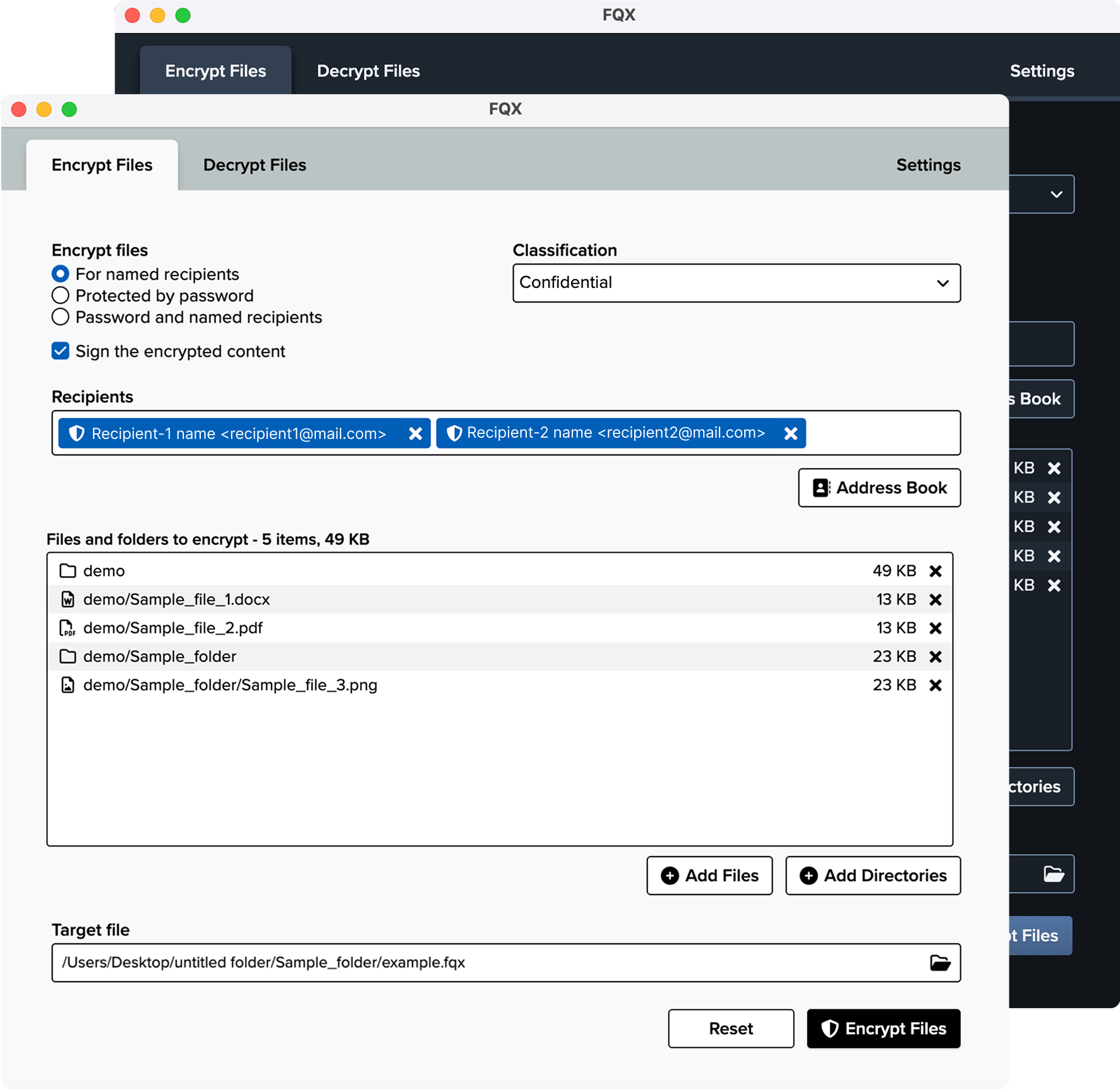The width and height of the screenshot is (1120, 1089).
Task: Click the Word document icon for Sample_file_1.docx
Action: (x=68, y=599)
